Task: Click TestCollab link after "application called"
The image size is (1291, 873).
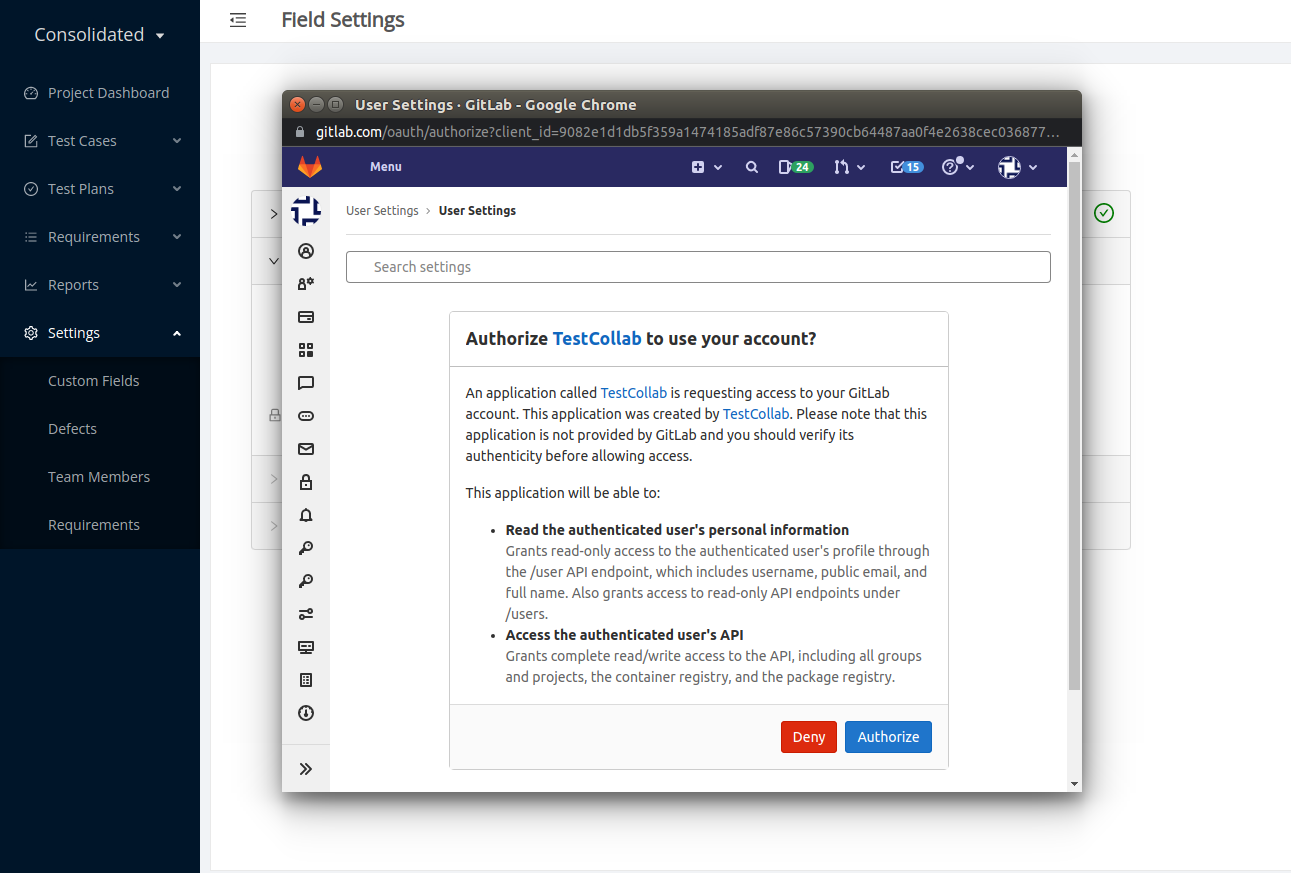Action: pos(634,393)
